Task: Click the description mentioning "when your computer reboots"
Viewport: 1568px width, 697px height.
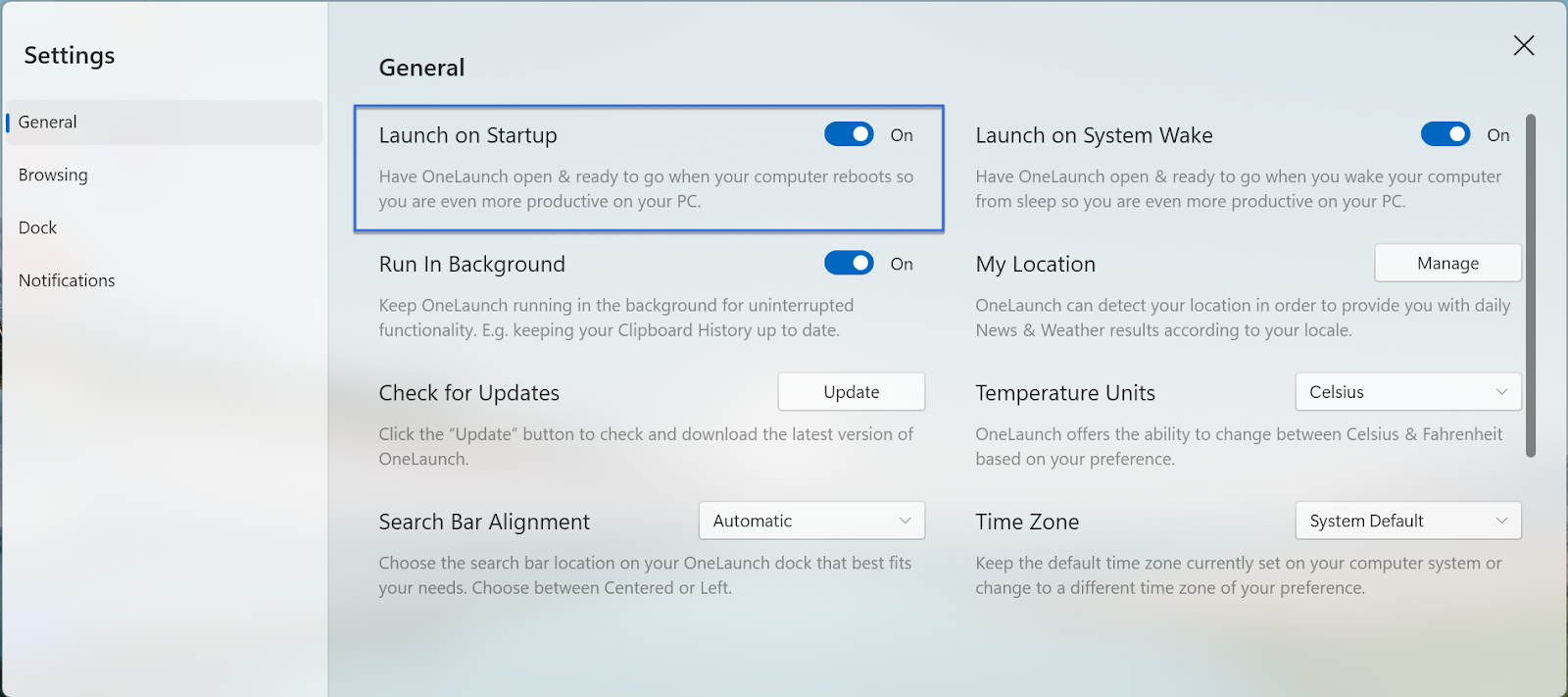Action: point(646,189)
